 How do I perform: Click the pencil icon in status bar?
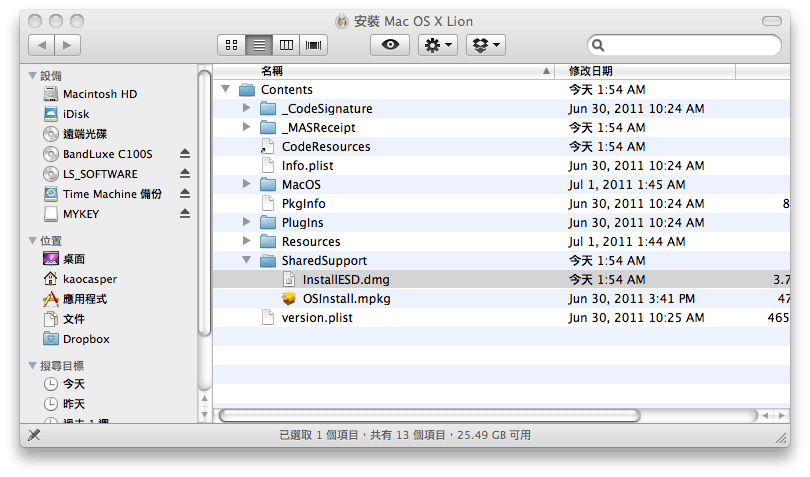34,435
